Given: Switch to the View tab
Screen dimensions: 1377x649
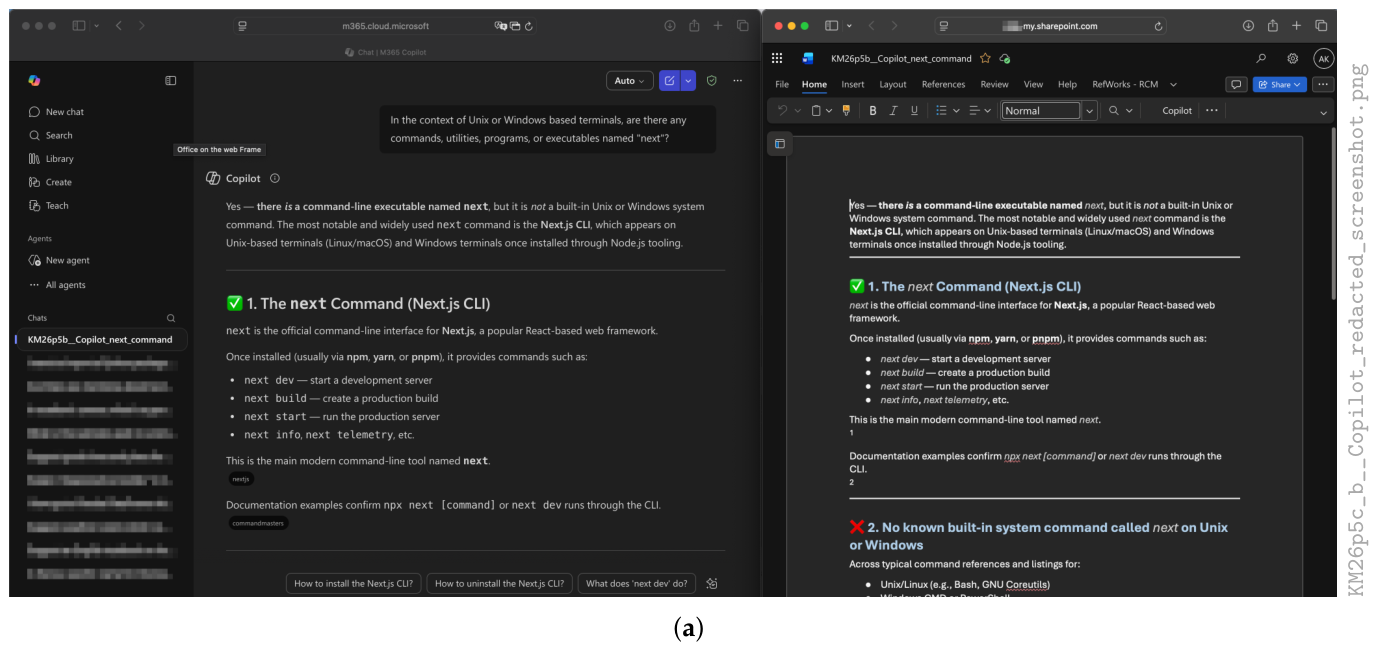Looking at the screenshot, I should tap(1033, 85).
